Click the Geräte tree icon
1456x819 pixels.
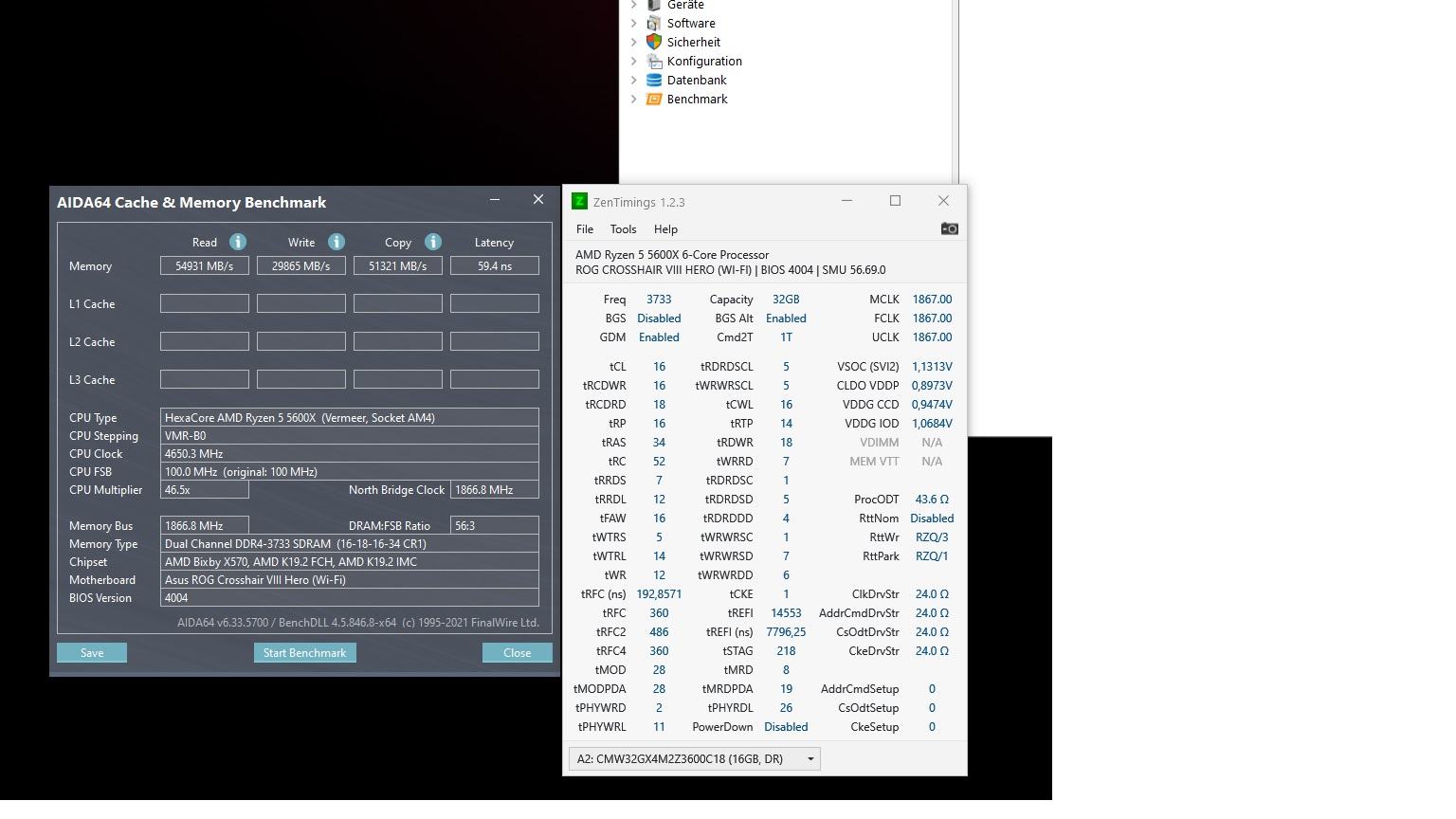[654, 5]
